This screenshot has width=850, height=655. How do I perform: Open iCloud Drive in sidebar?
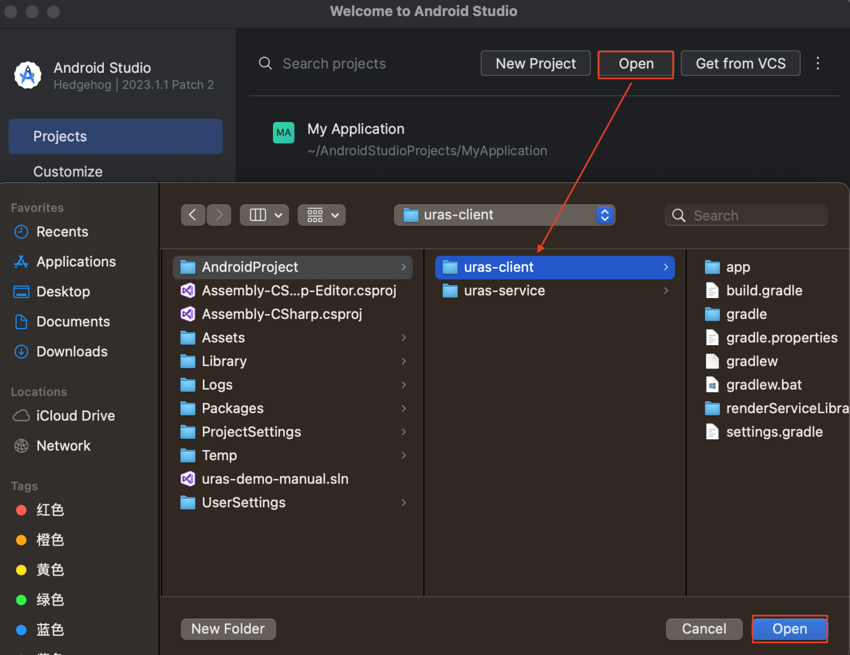[75, 416]
